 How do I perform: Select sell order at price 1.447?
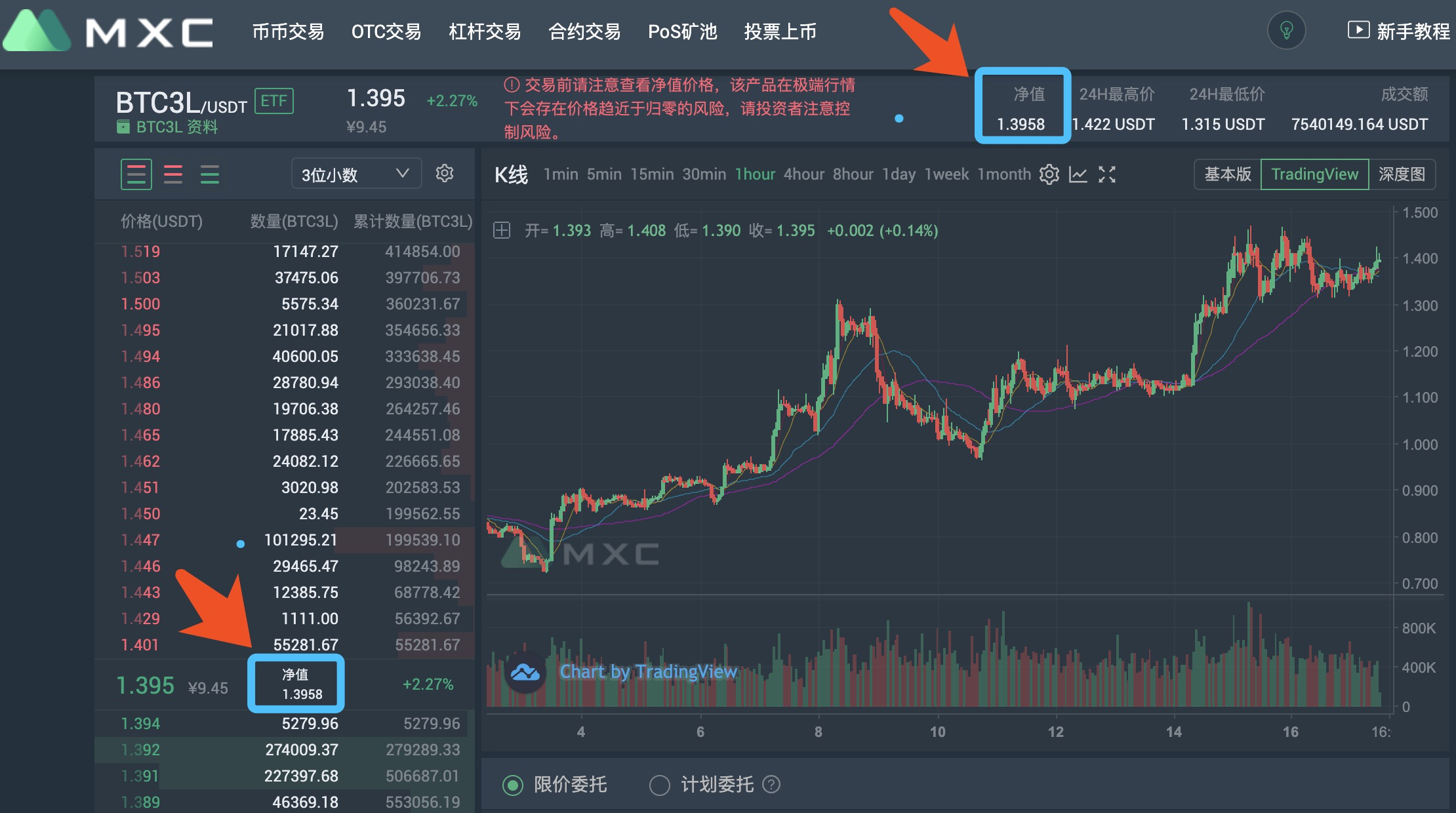[285, 540]
